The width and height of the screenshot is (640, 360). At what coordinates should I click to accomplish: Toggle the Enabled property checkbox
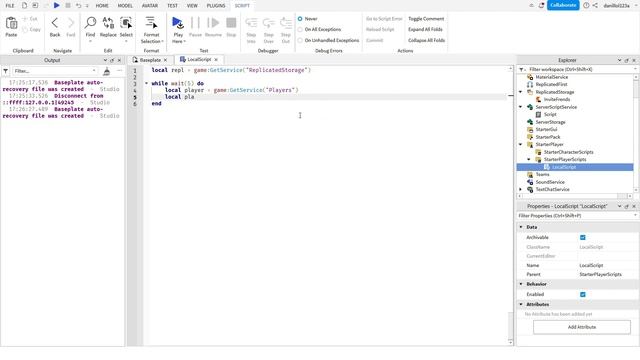tap(583, 294)
